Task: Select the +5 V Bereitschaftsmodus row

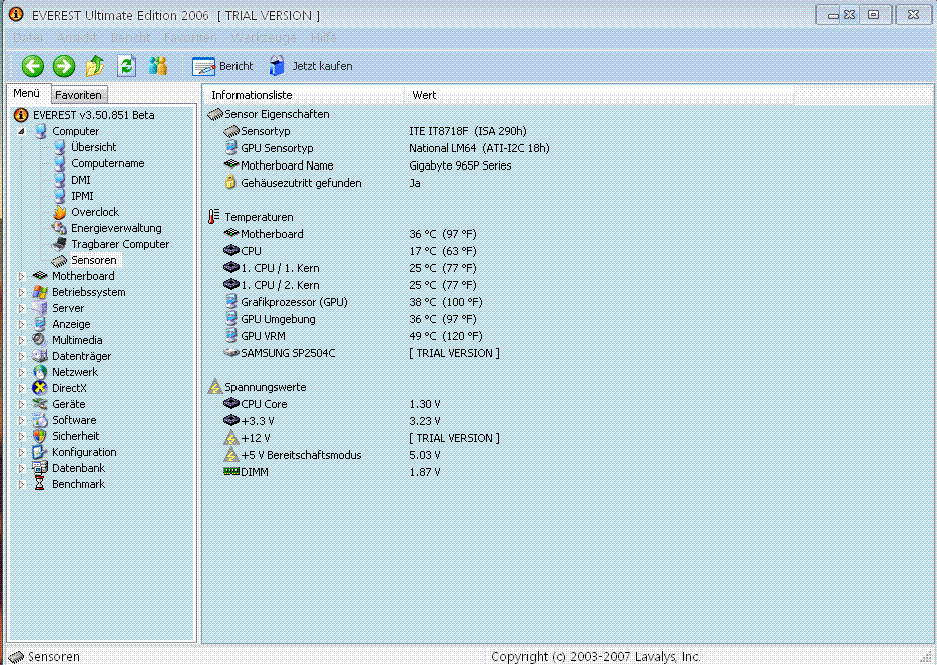Action: pyautogui.click(x=332, y=455)
